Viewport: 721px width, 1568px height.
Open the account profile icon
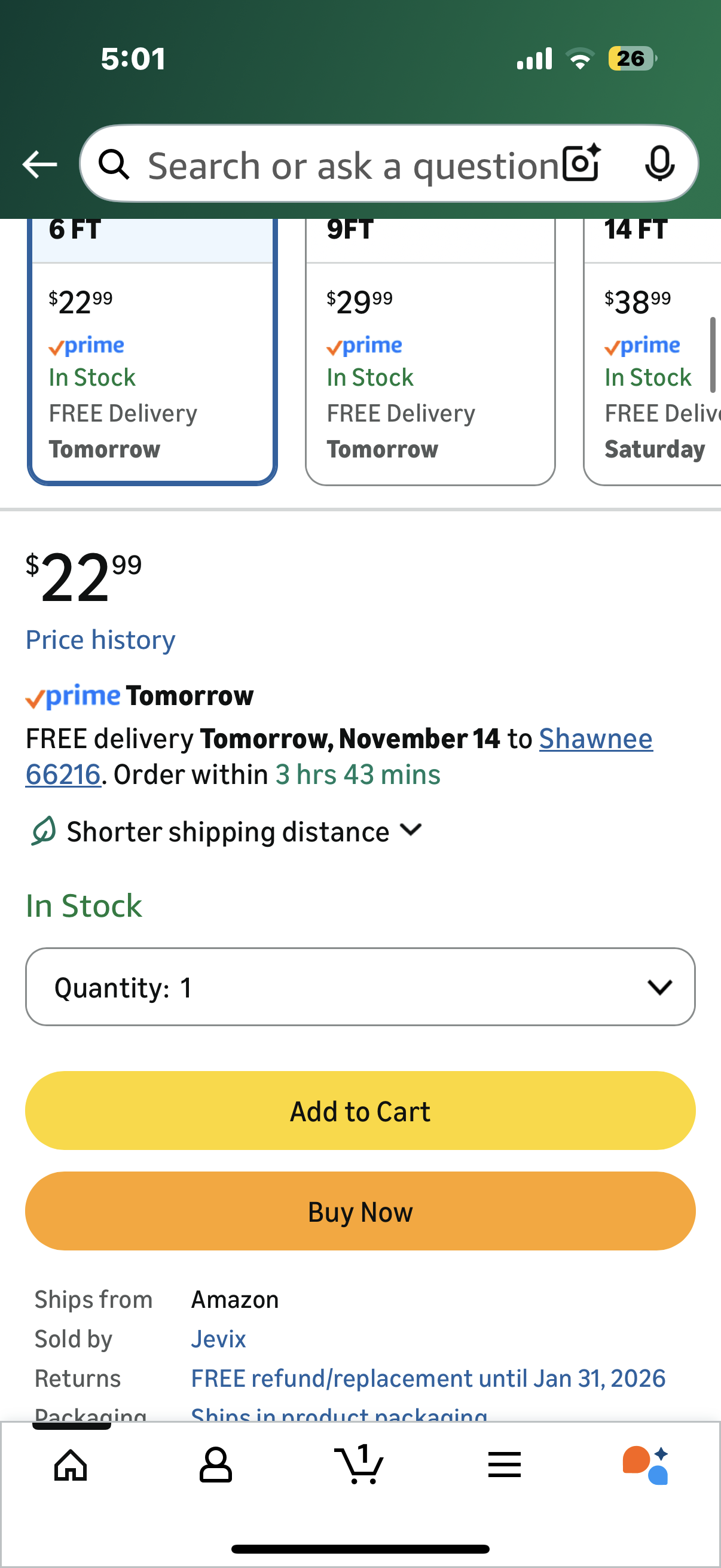[215, 1465]
